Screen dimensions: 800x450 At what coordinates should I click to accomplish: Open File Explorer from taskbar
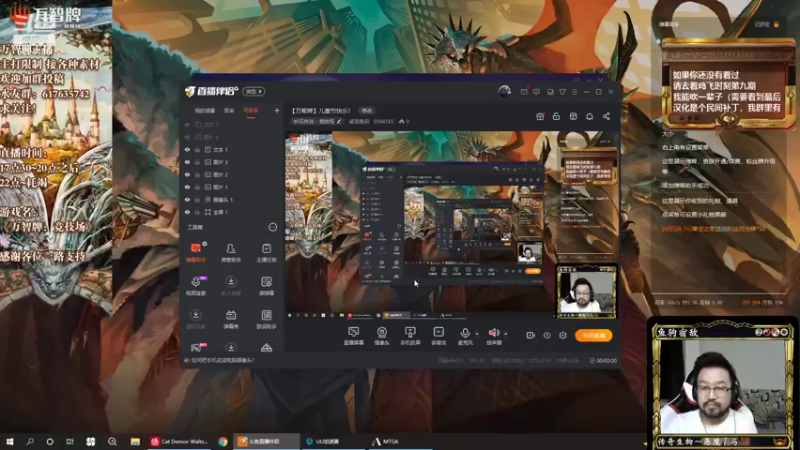[x=135, y=441]
